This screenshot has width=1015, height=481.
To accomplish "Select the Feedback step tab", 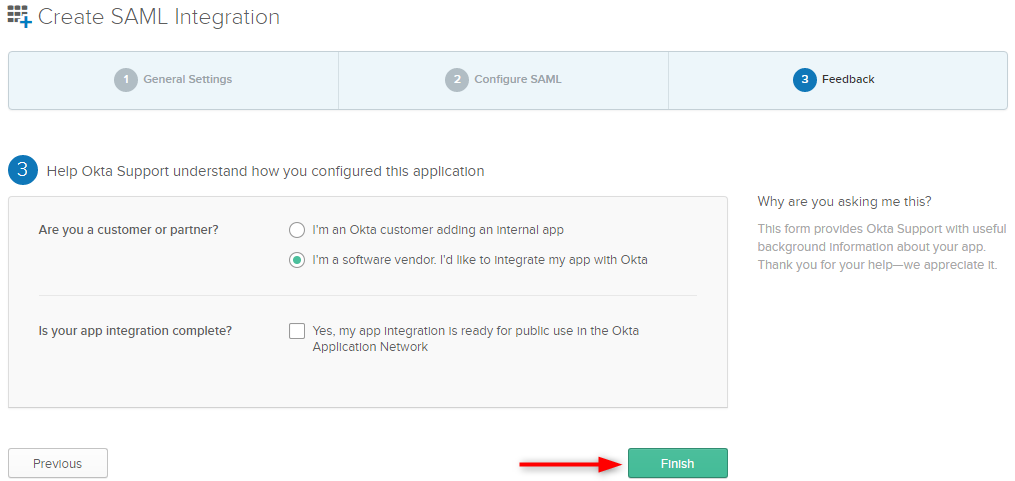I will [838, 80].
